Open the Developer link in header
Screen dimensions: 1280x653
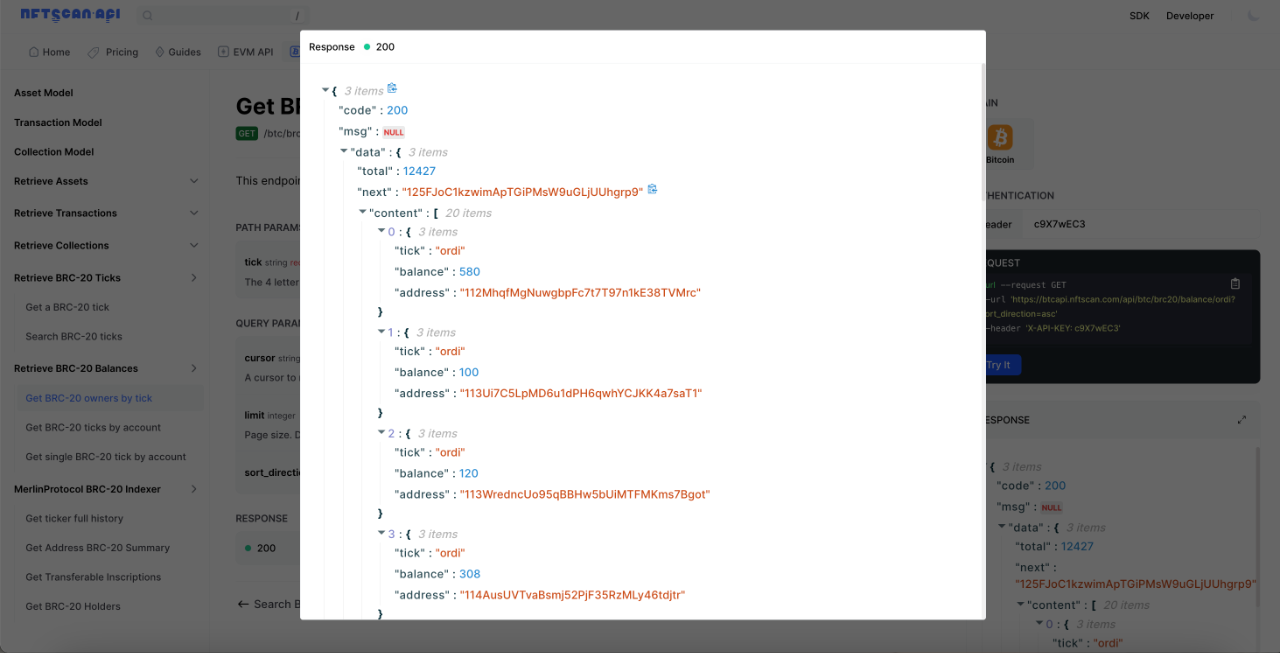point(1190,16)
